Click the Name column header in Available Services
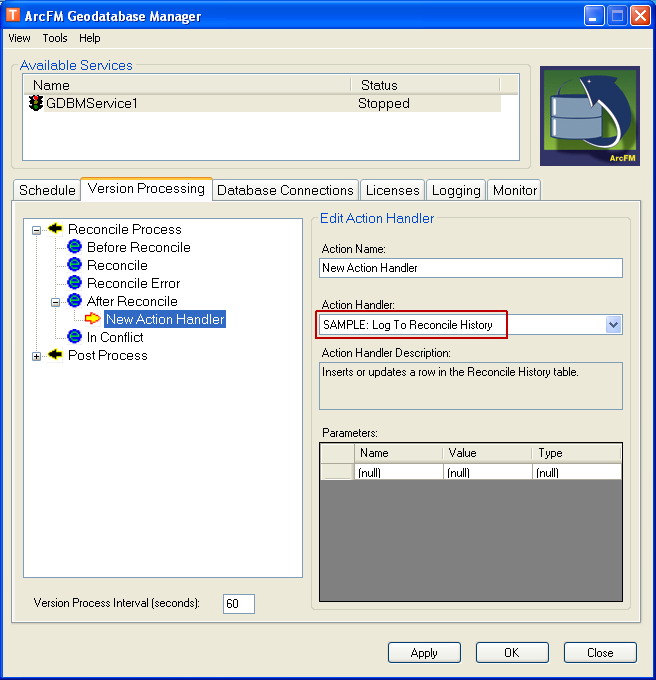The image size is (656, 680). click(x=187, y=85)
